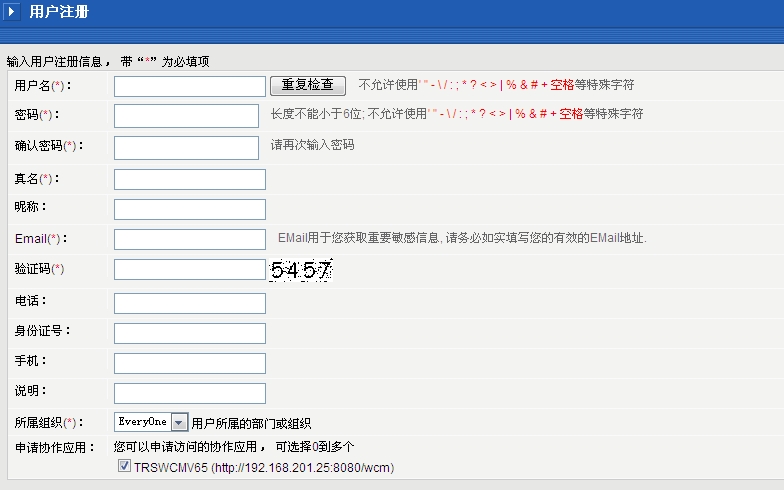Click the 用户所属的部门或组织 description text
Image resolution: width=784 pixels, height=490 pixels.
[251, 424]
